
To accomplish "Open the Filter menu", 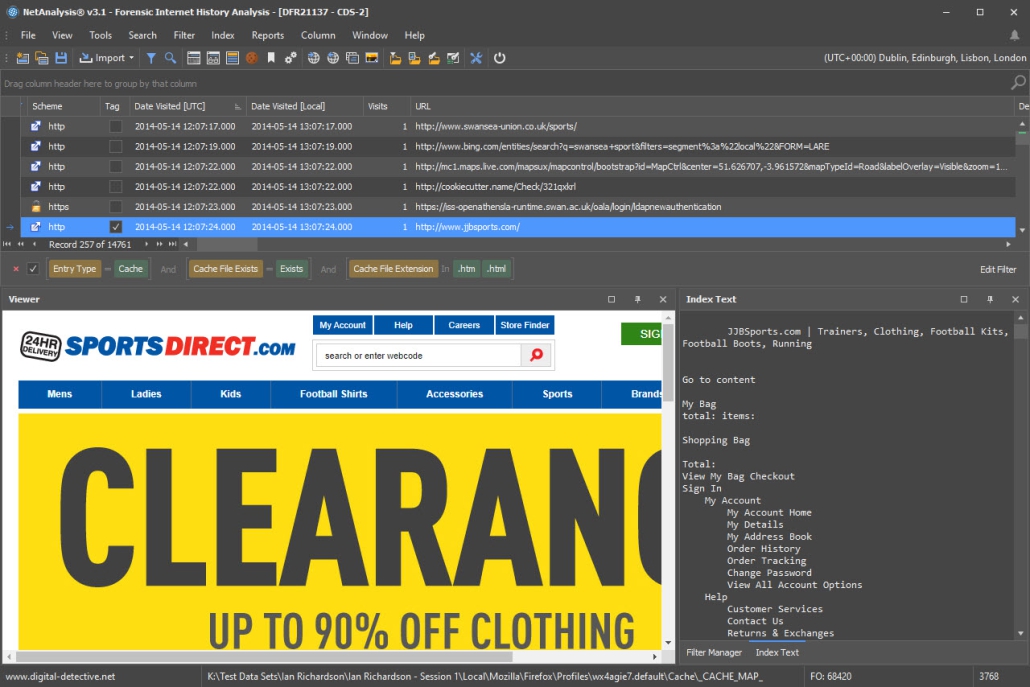I will pos(184,35).
